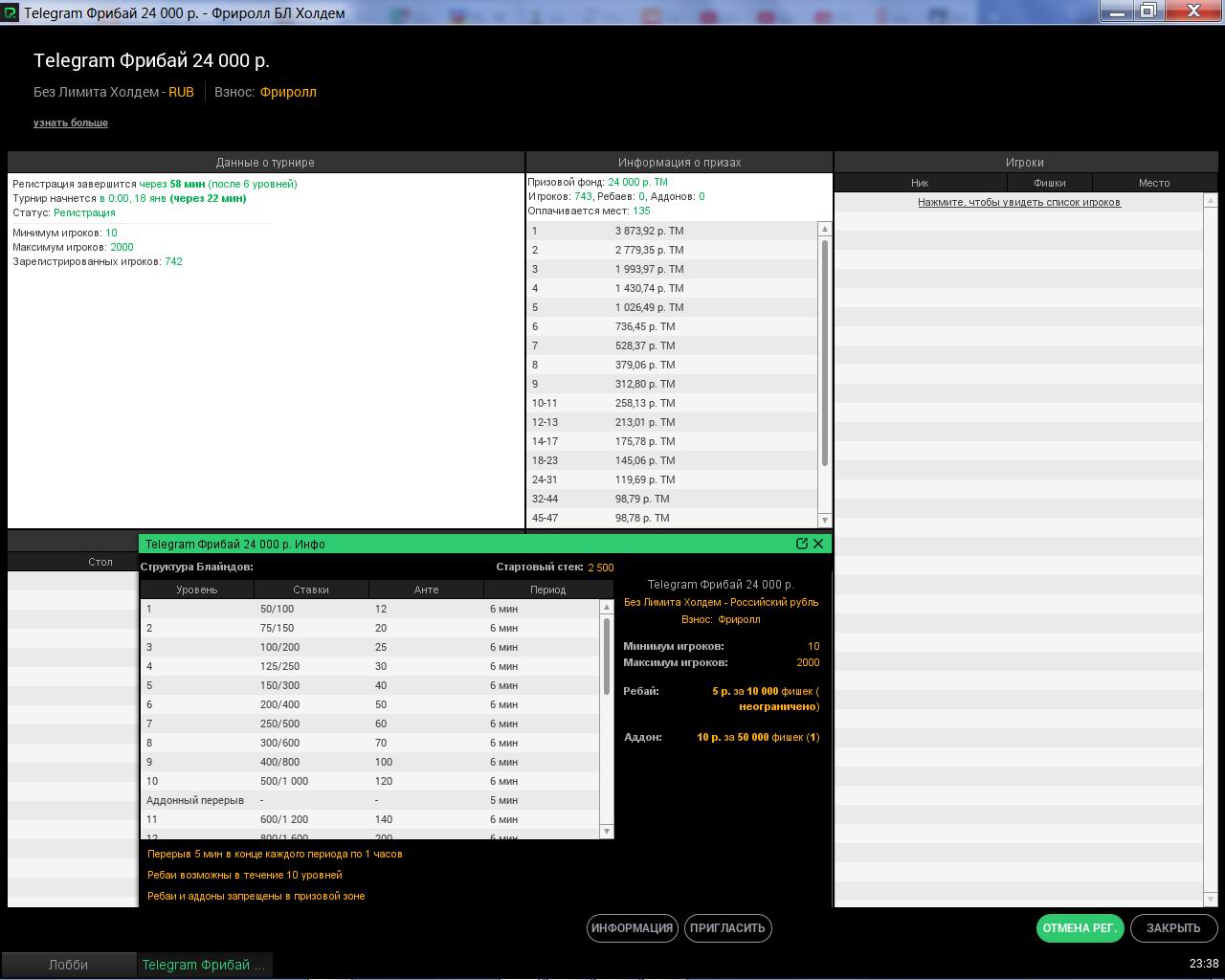Click the 'Оплачивается мест: 135' text
The height and width of the screenshot is (980, 1225).
pyautogui.click(x=590, y=211)
